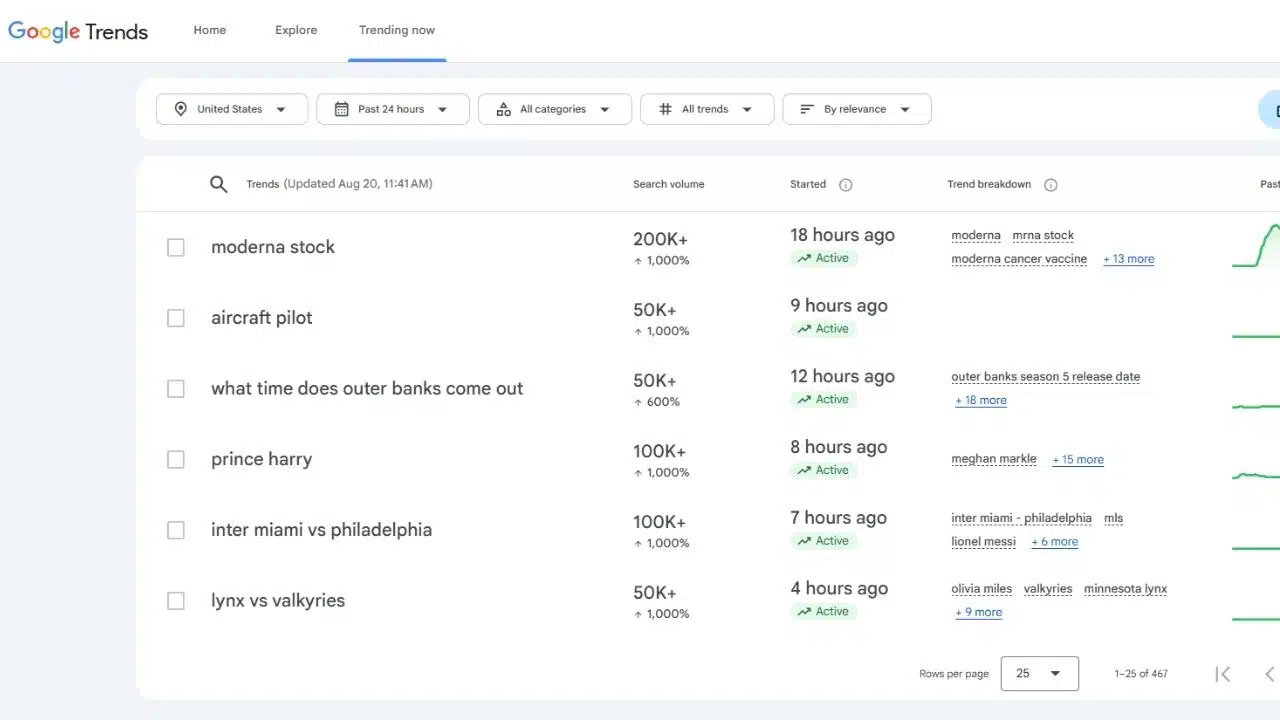Click the "Trends (Updated Aug 20, 11:41 AM)" label
Viewport: 1280px width, 720px height.
340,184
